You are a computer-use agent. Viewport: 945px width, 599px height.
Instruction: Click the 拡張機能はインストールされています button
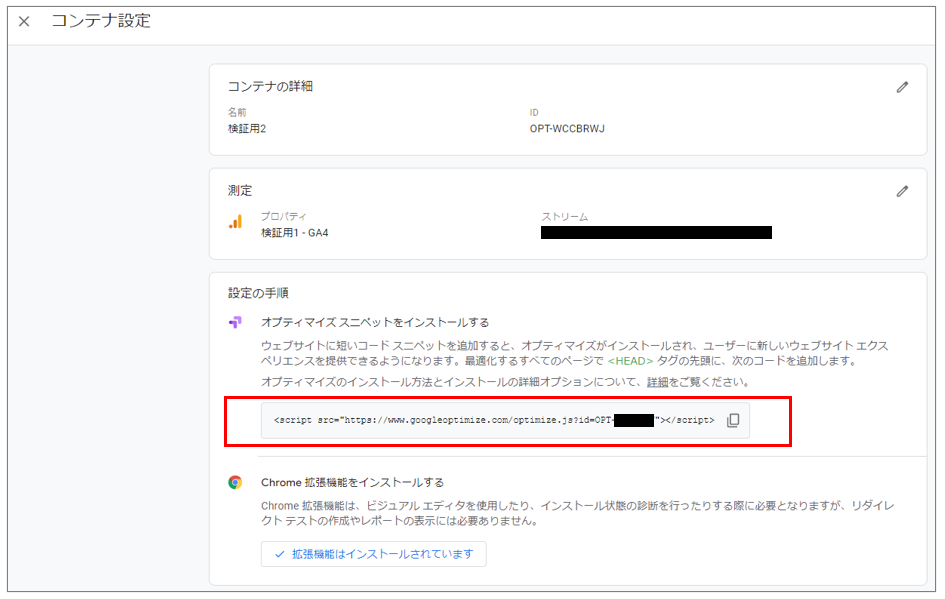pos(374,554)
